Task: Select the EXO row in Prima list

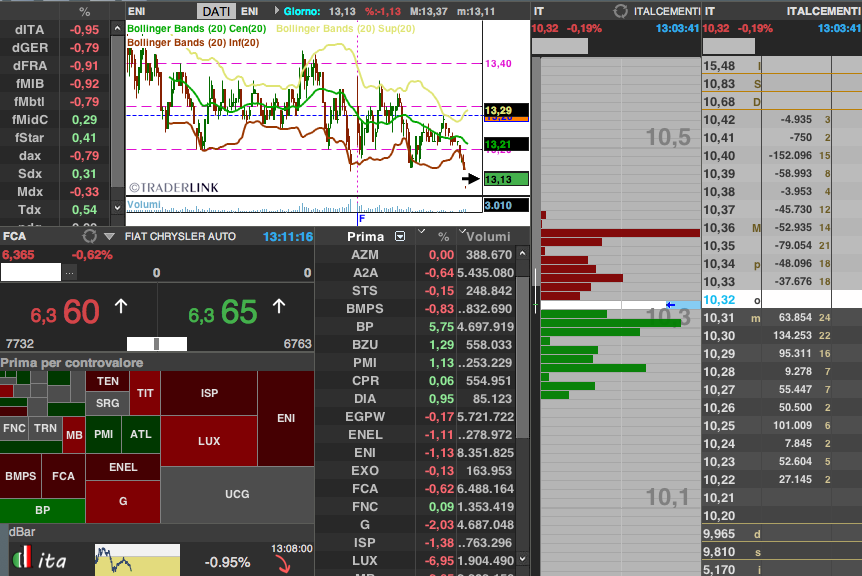Action: coord(416,470)
